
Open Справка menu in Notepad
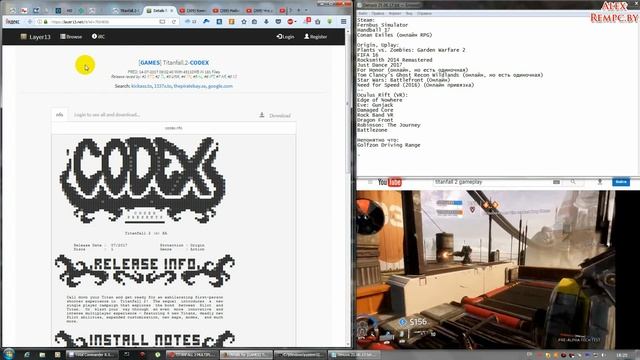[424, 13]
